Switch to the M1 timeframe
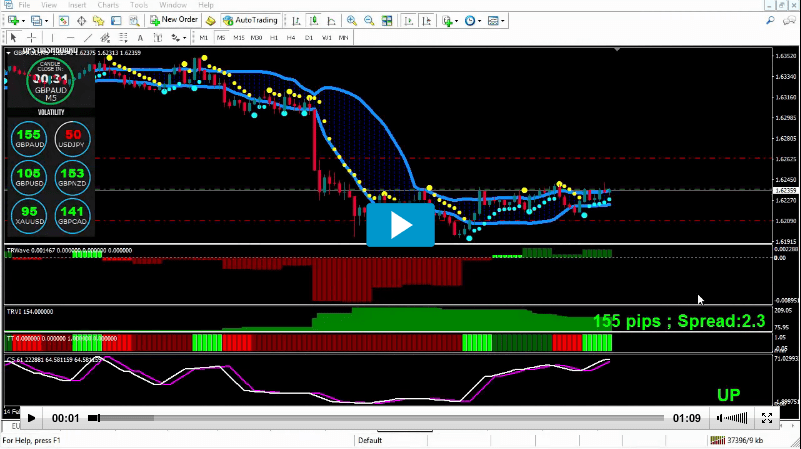Screen dimensions: 801x449 [x=203, y=38]
